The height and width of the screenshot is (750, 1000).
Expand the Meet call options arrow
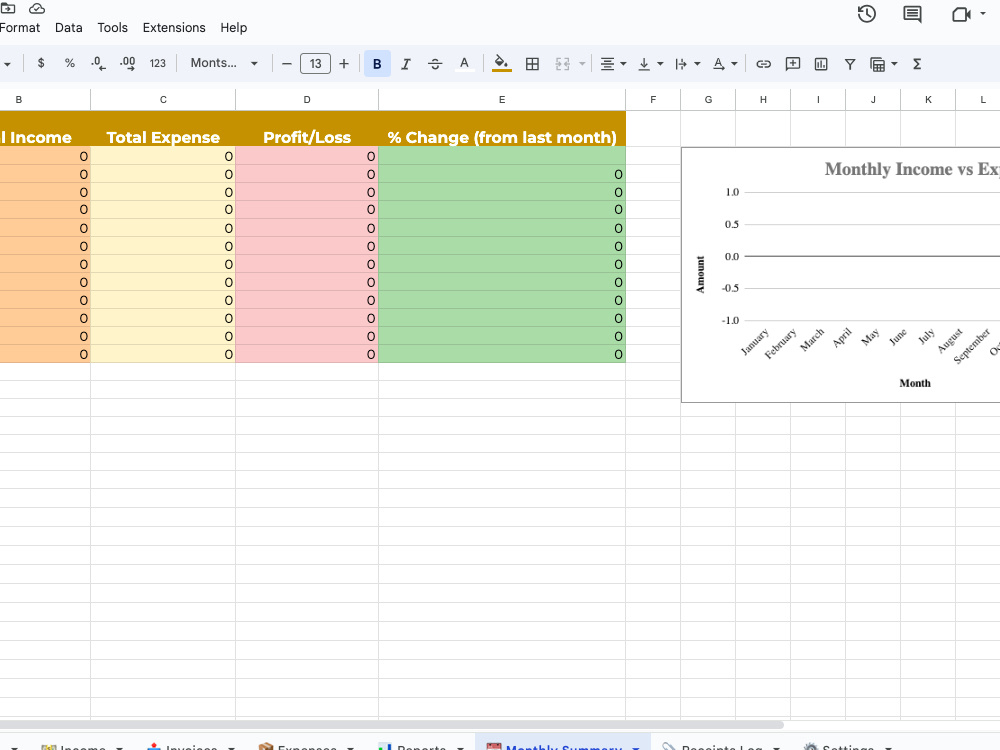(x=983, y=13)
